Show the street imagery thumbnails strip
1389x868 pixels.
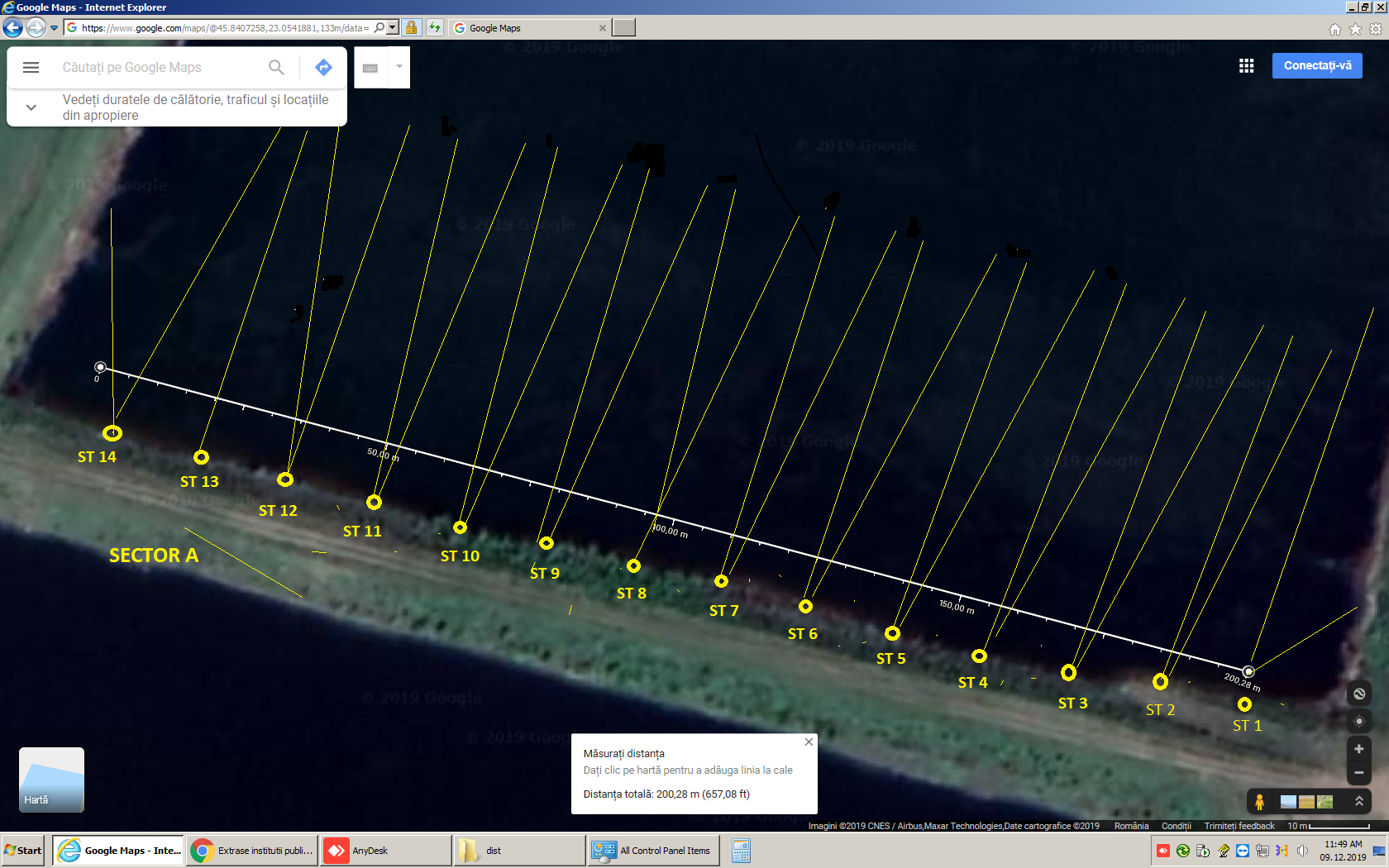click(x=1306, y=801)
